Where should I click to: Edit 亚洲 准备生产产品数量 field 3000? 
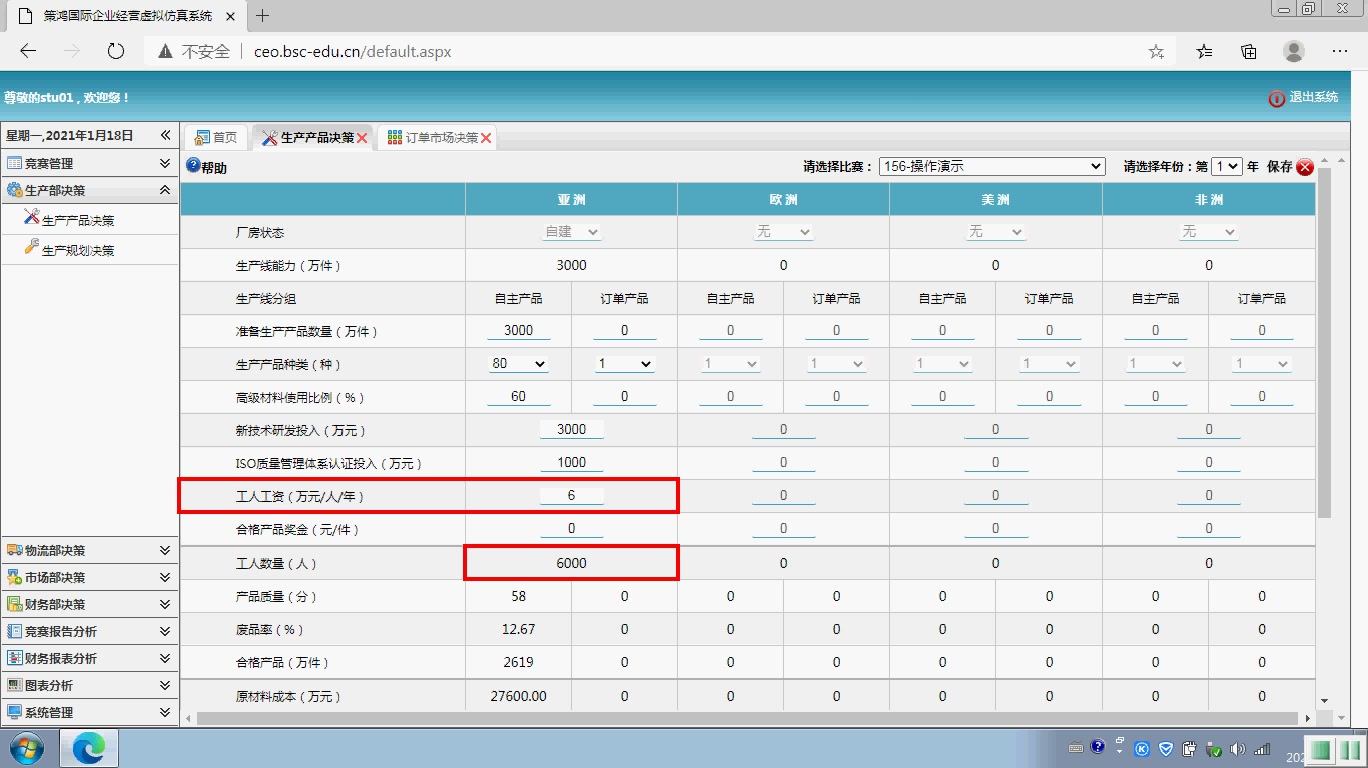518,330
